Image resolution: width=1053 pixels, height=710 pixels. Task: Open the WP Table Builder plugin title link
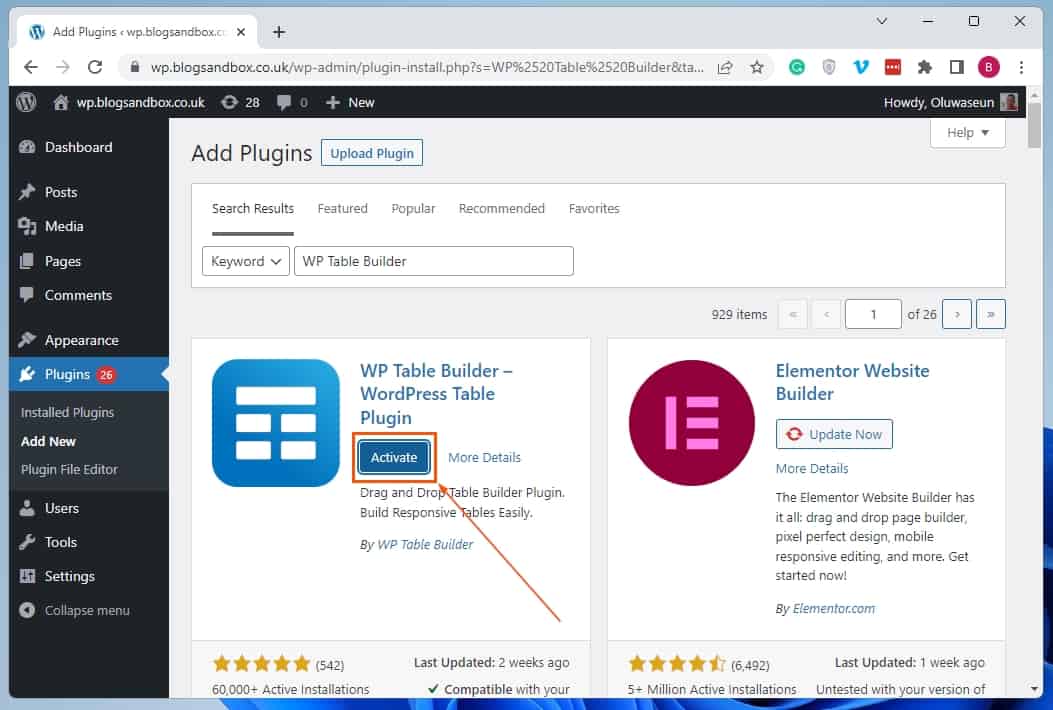(436, 394)
